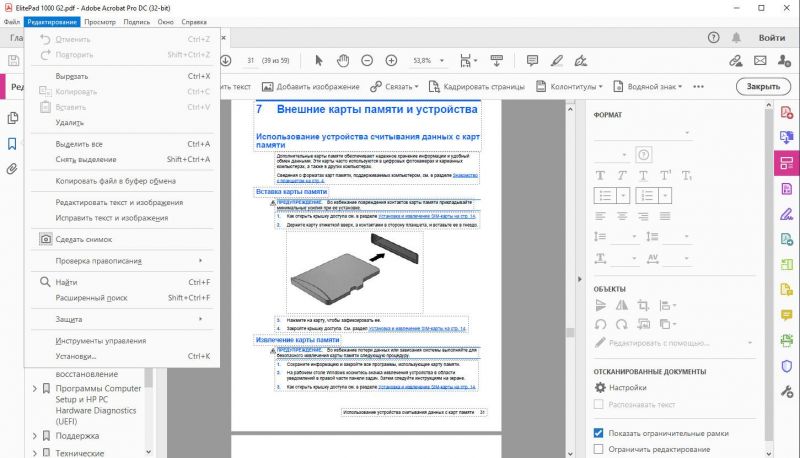
Task: Click the document vertical scrollbar thumb
Action: (570, 333)
